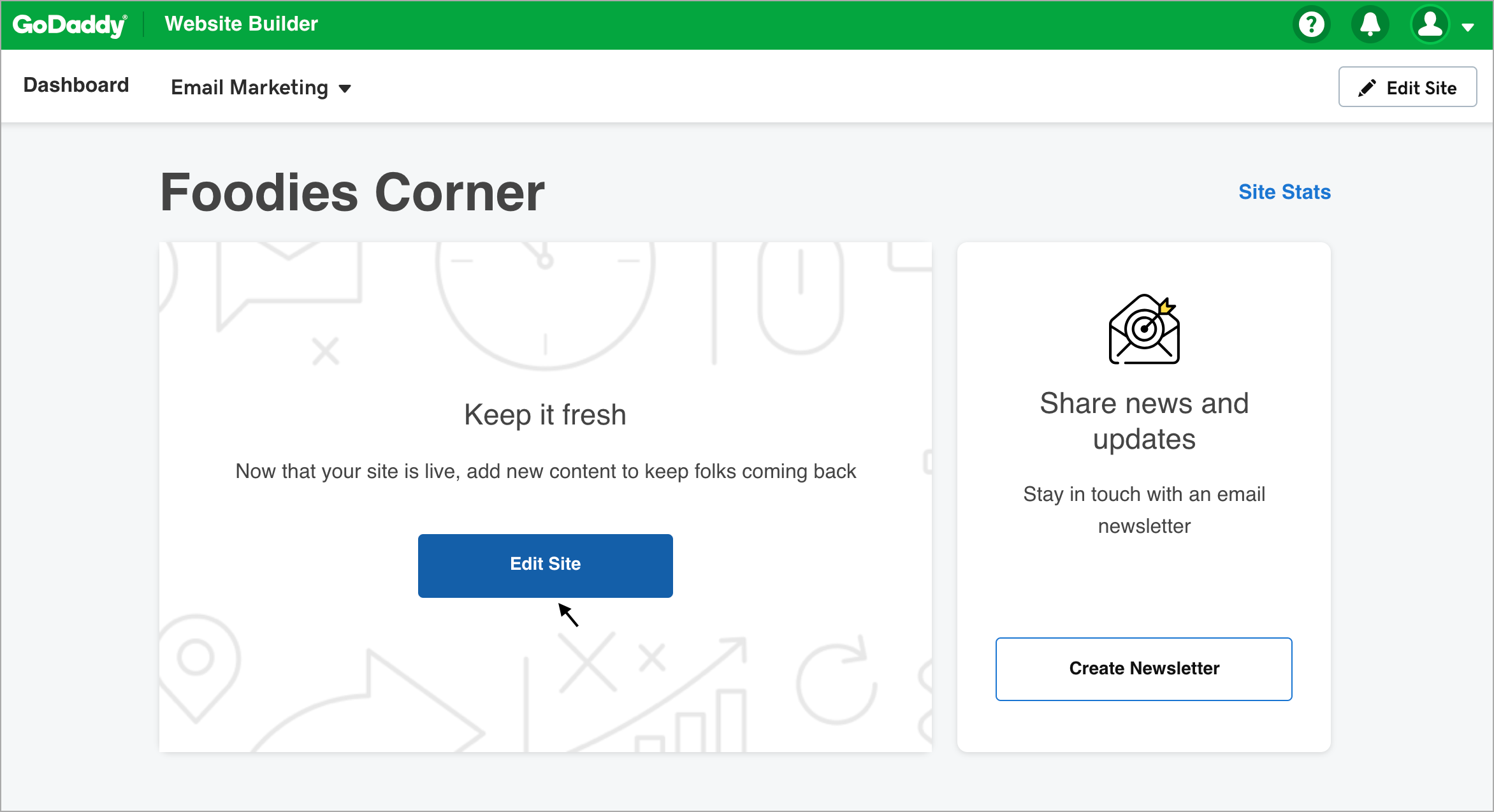Image resolution: width=1494 pixels, height=812 pixels.
Task: Toggle the notifications panel open
Action: click(1369, 25)
